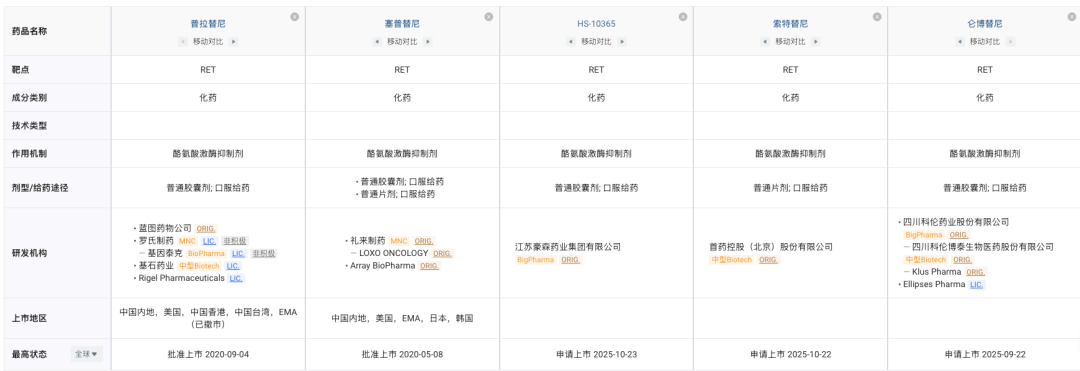Move 塞普替尼 column left with arrow icon

(x=377, y=41)
